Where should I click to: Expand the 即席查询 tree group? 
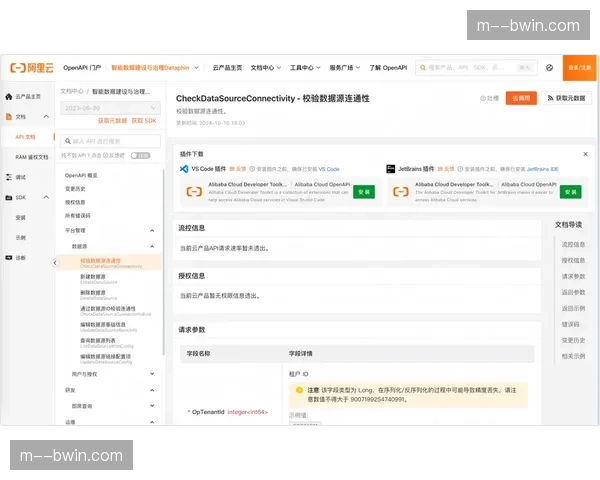click(x=152, y=406)
